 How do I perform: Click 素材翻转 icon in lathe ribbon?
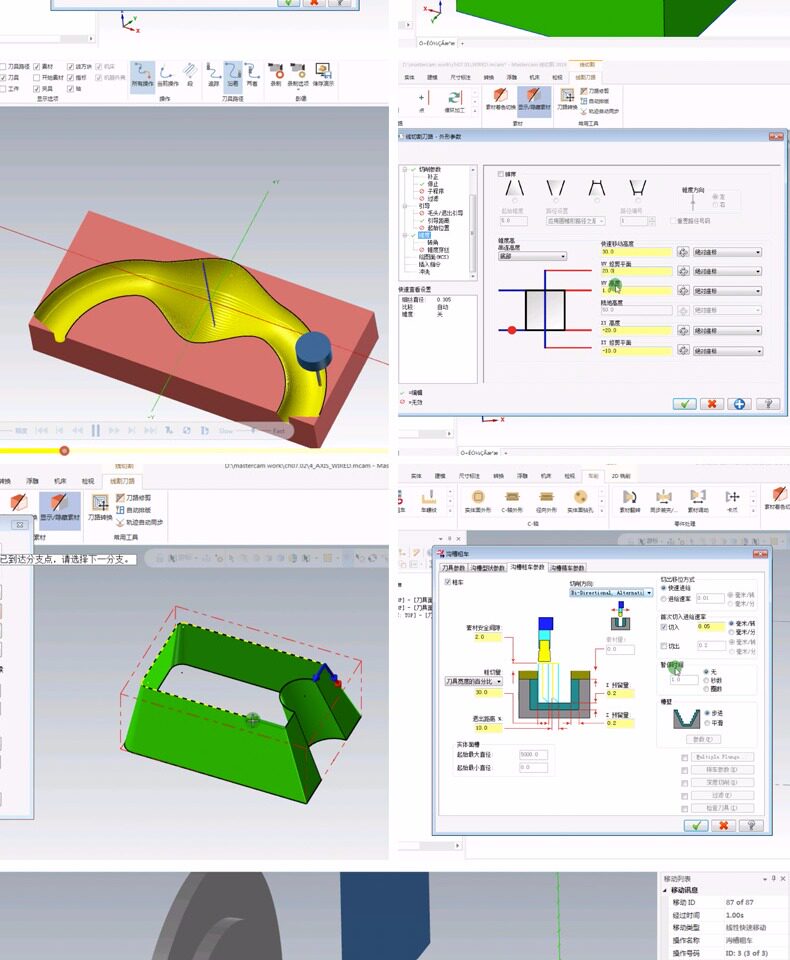(630, 501)
